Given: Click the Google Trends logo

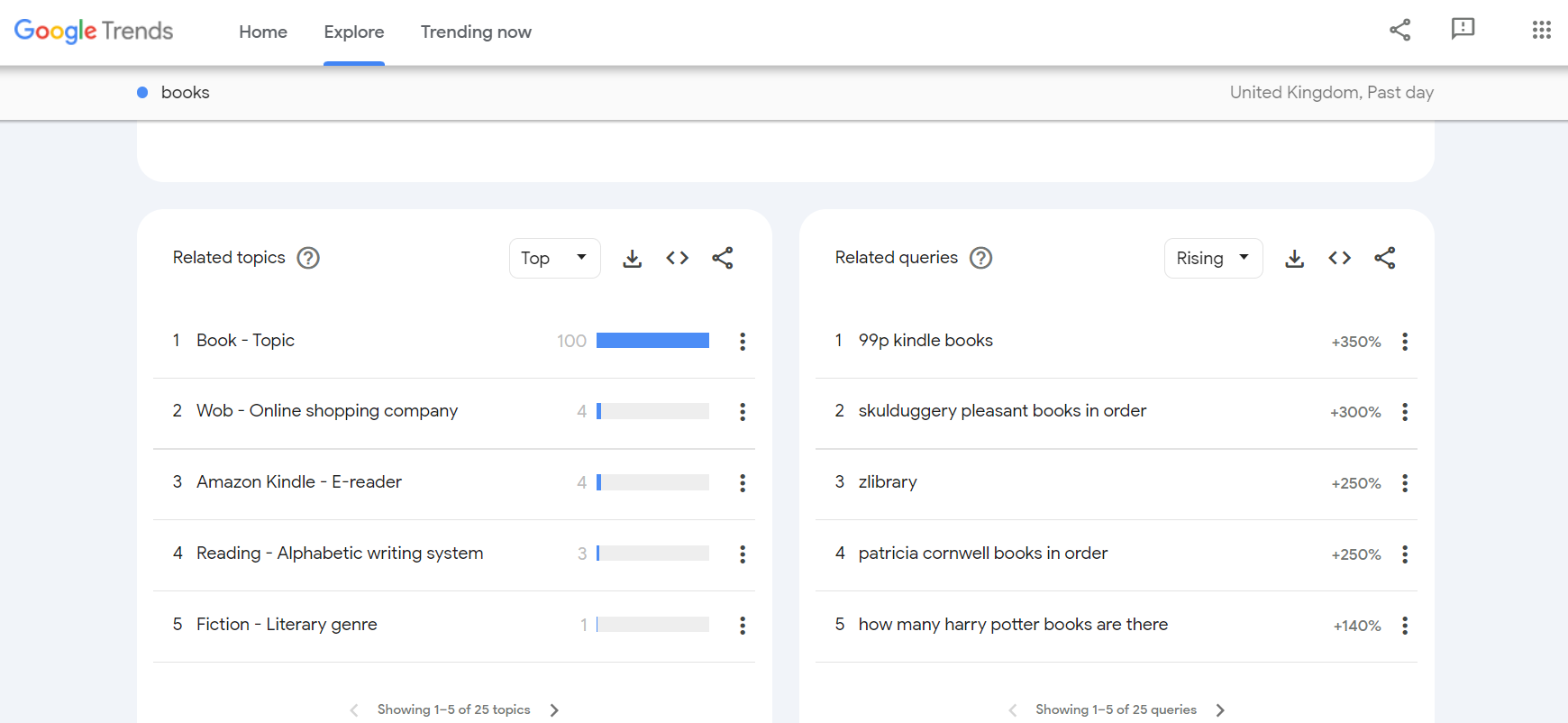Looking at the screenshot, I should coord(94,32).
